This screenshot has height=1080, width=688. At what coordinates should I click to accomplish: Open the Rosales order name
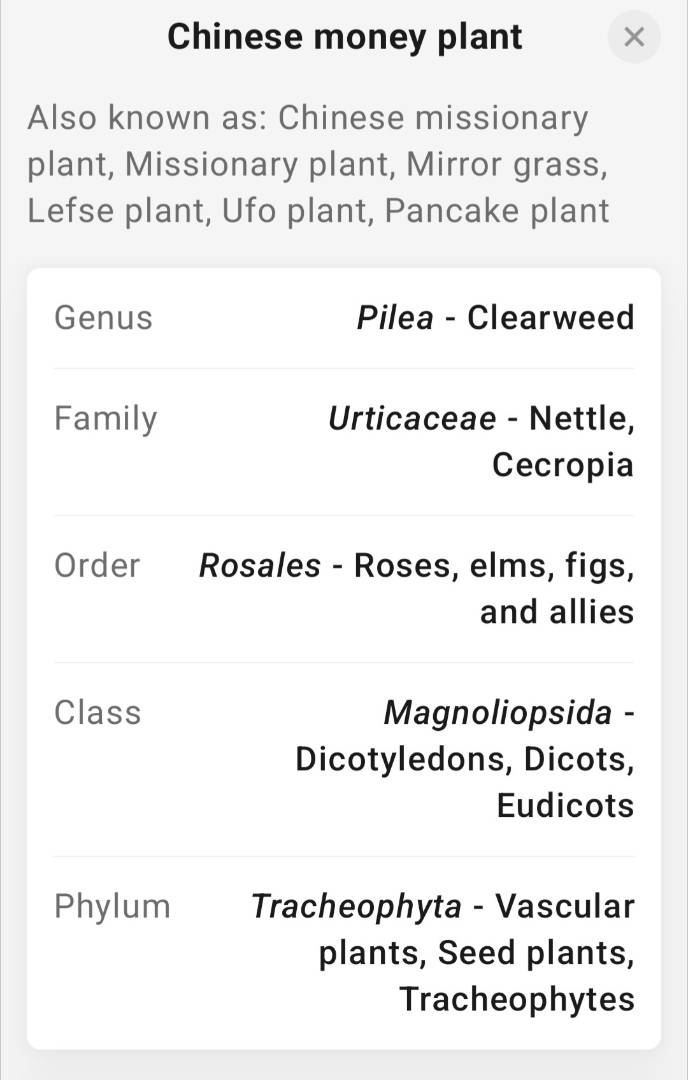pyautogui.click(x=260, y=565)
